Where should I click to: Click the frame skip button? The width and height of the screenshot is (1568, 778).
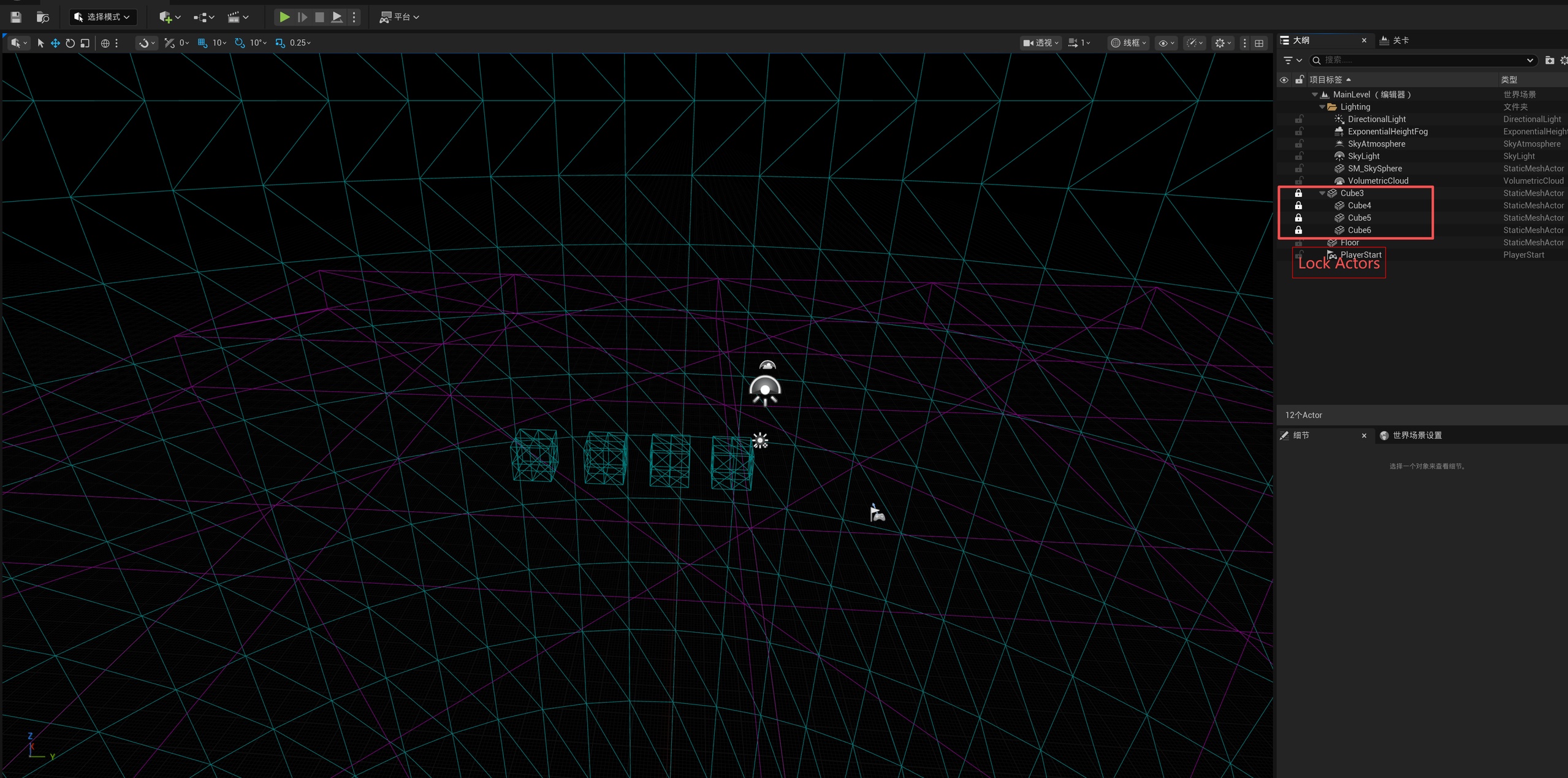(x=302, y=17)
